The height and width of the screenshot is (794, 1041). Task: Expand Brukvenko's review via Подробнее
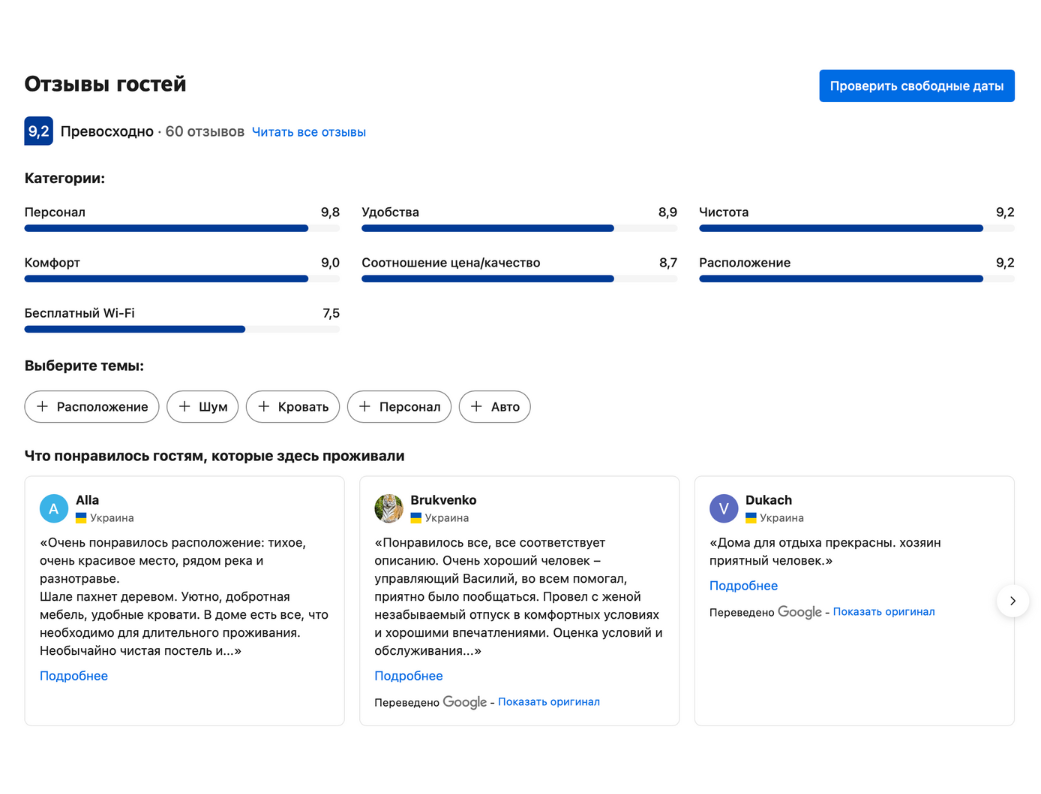pos(409,676)
